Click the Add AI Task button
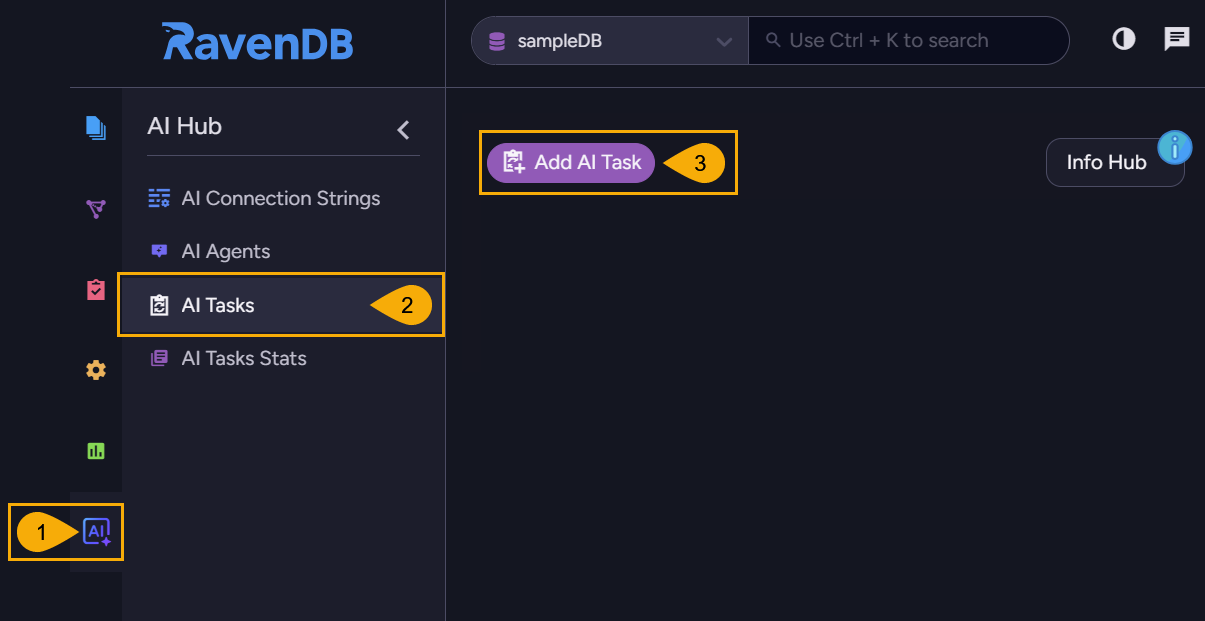Viewport: 1205px width, 621px height. (570, 162)
